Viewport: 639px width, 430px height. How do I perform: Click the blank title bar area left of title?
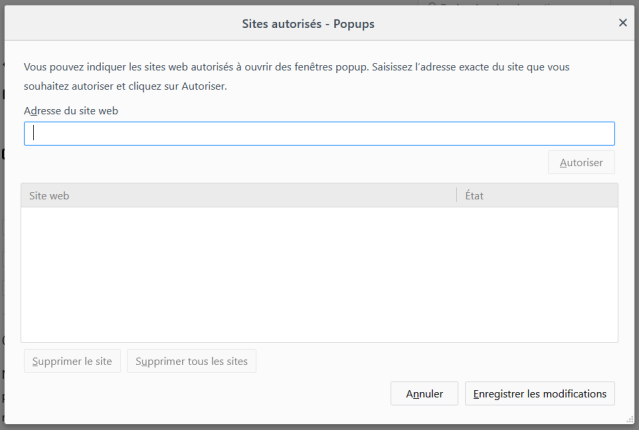tap(122, 23)
